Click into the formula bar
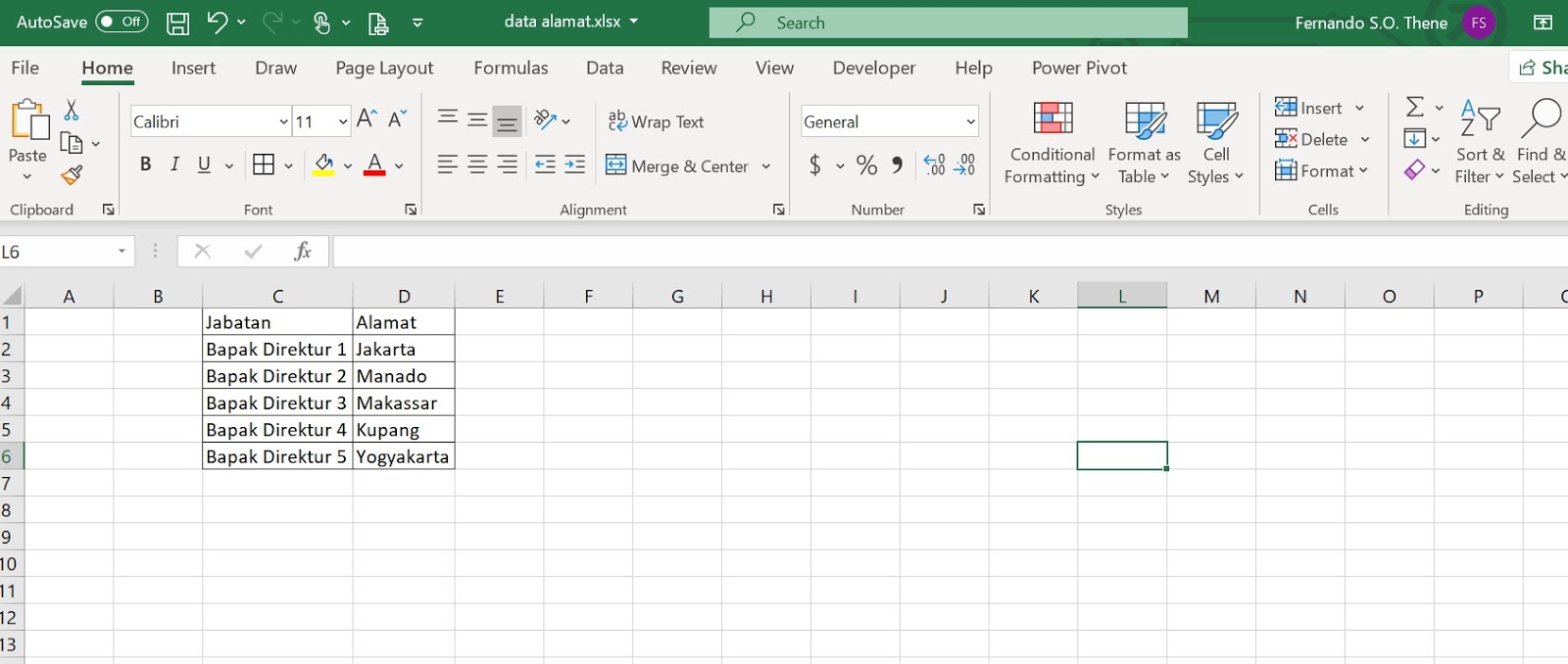Screen dimensions: 1568x664 [949, 252]
